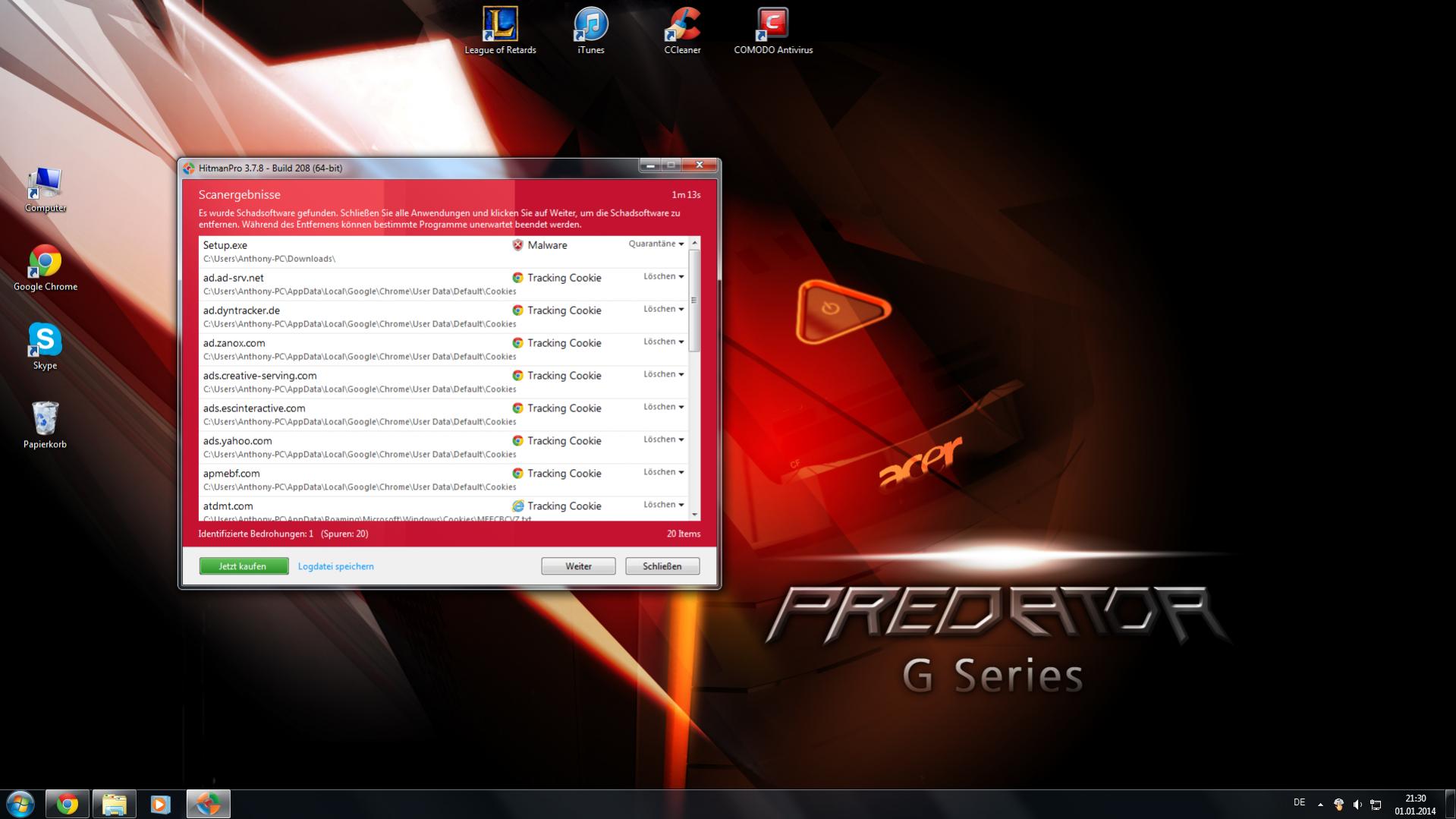The height and width of the screenshot is (819, 1456).
Task: Open Löschen dropdown for apmebf.com
Action: click(664, 472)
